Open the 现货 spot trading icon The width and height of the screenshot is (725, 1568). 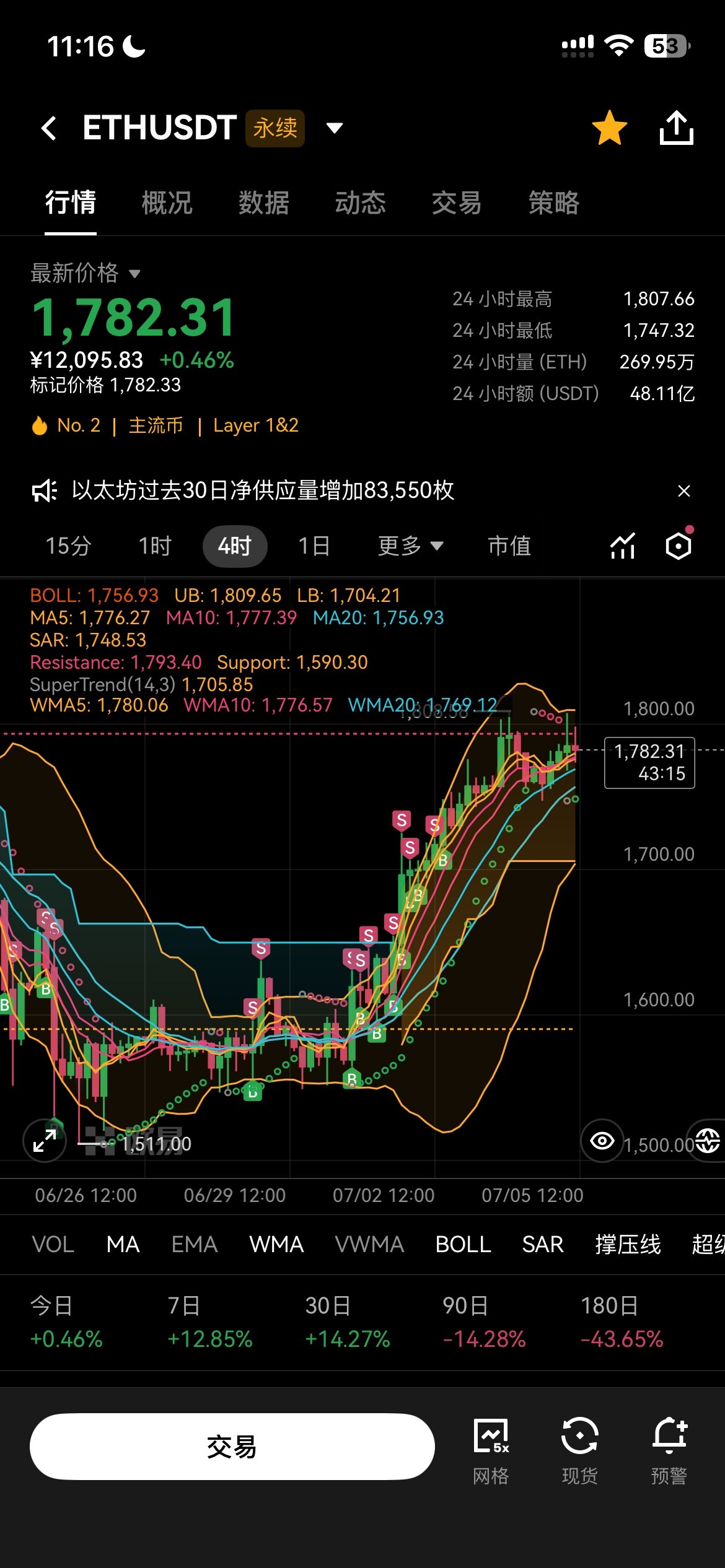click(580, 1450)
